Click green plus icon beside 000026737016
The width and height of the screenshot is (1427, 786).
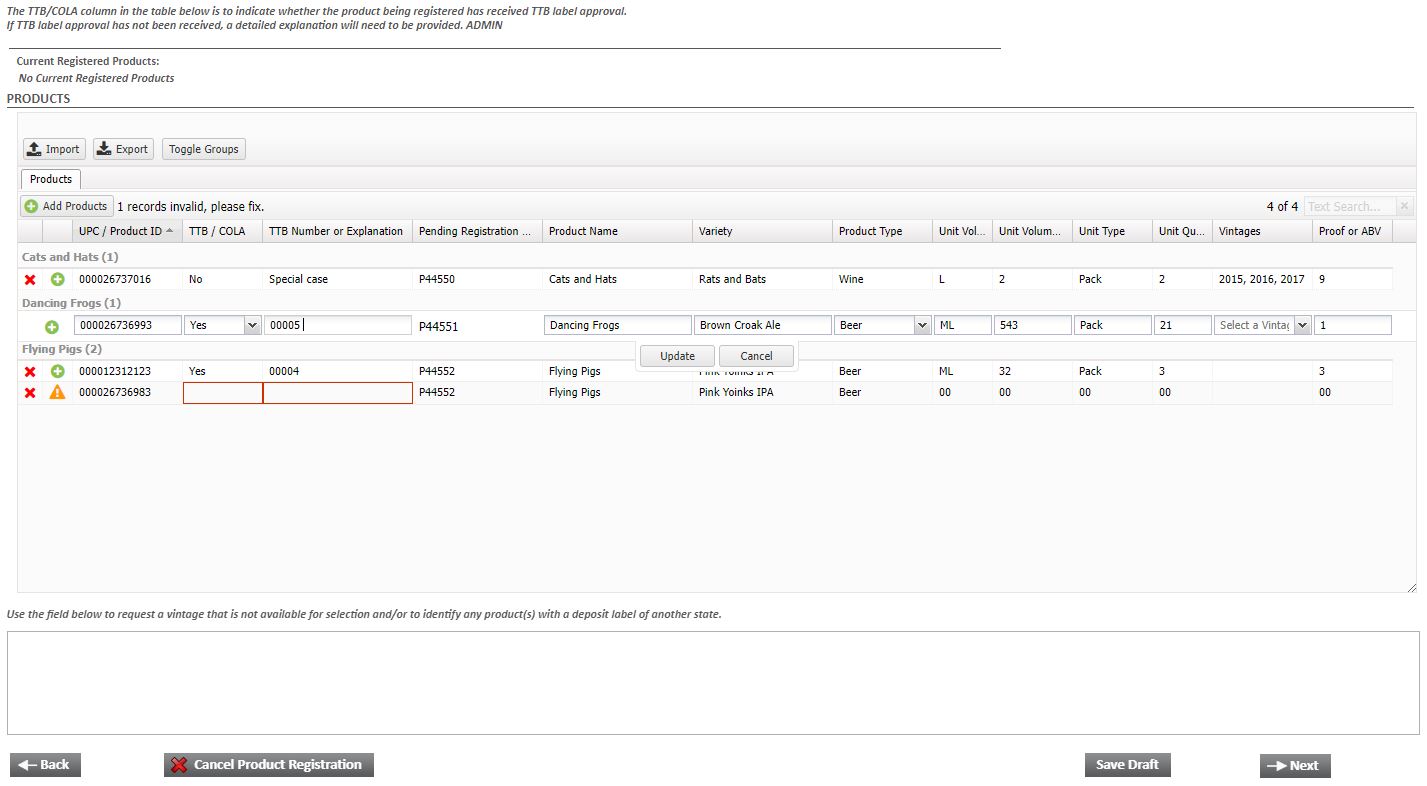[58, 280]
